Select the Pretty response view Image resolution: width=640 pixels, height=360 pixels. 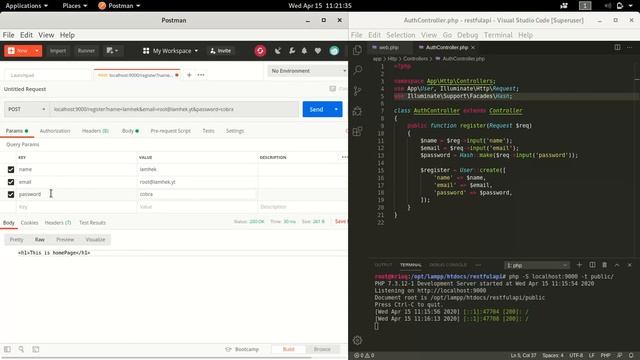coord(16,240)
